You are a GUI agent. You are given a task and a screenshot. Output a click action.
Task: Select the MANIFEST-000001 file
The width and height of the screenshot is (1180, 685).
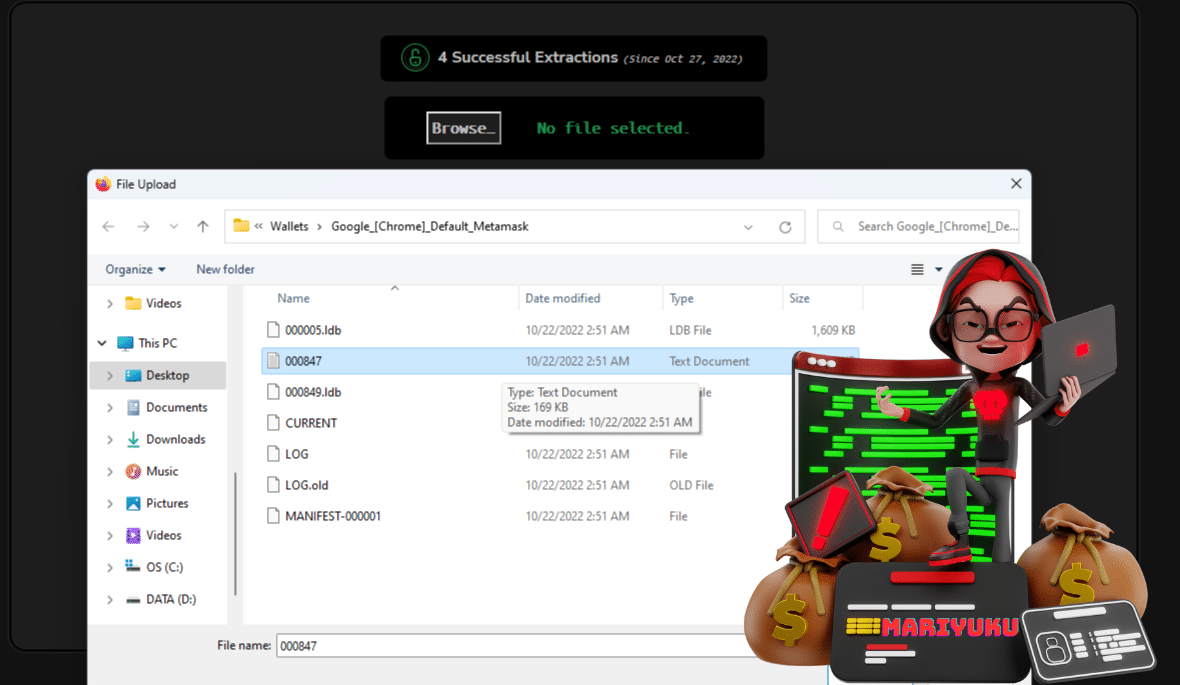coord(332,517)
